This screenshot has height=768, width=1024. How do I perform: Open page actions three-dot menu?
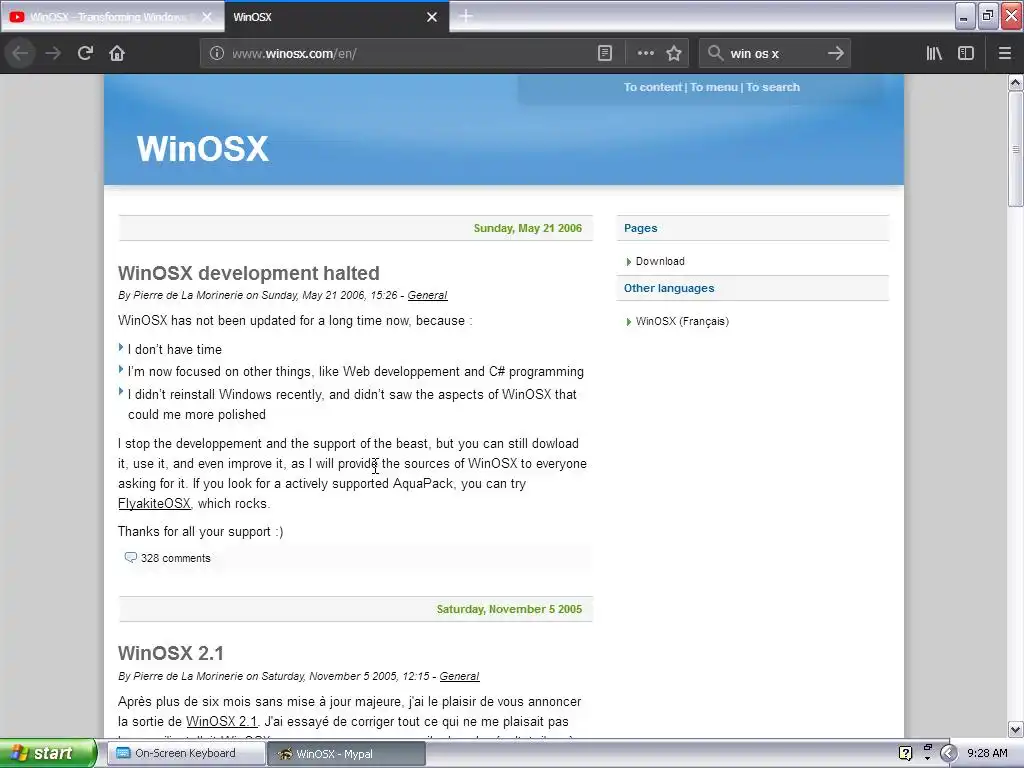tap(645, 53)
